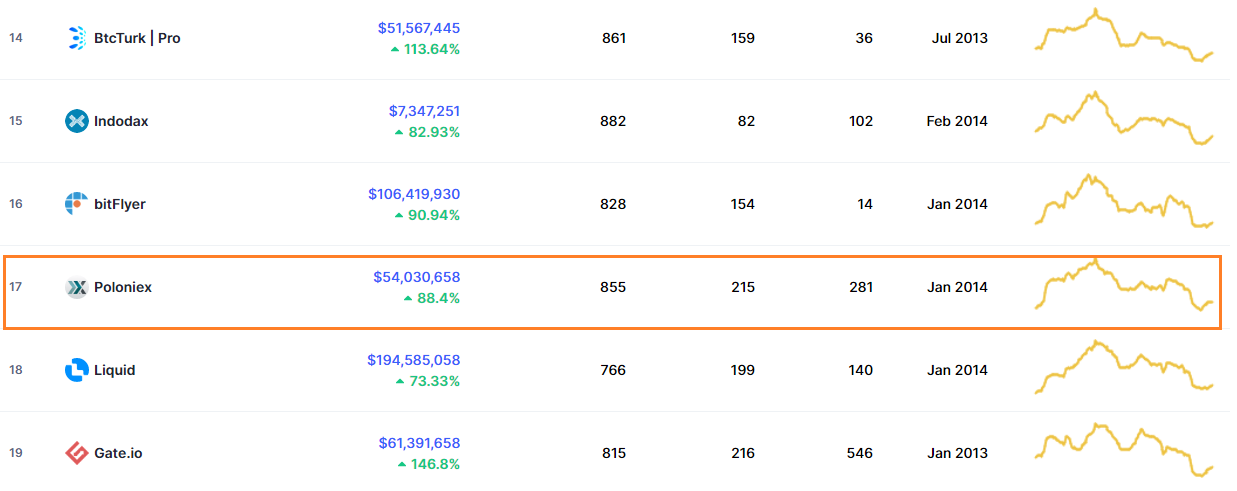Click BtcTurk volume $51,567,445

[x=419, y=28]
